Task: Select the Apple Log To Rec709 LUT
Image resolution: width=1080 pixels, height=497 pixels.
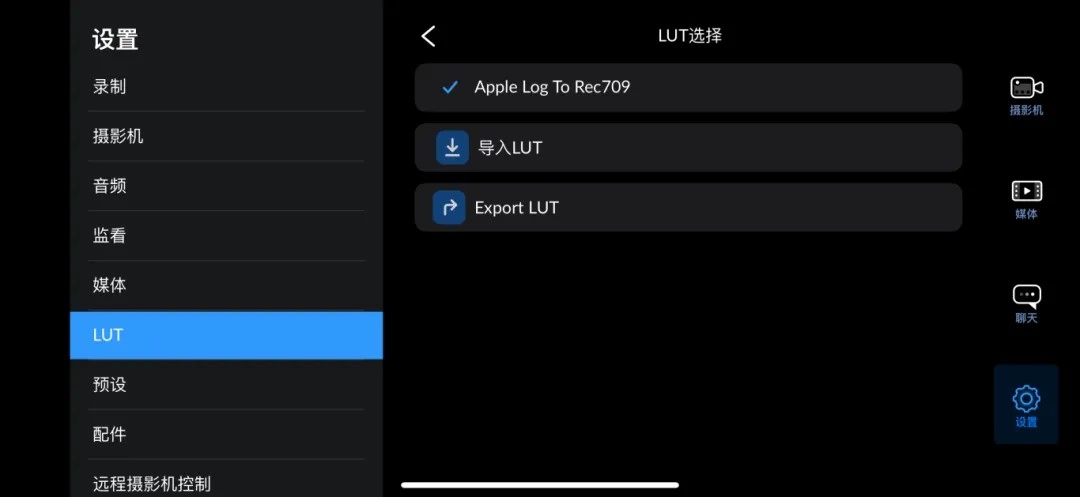Action: point(552,87)
